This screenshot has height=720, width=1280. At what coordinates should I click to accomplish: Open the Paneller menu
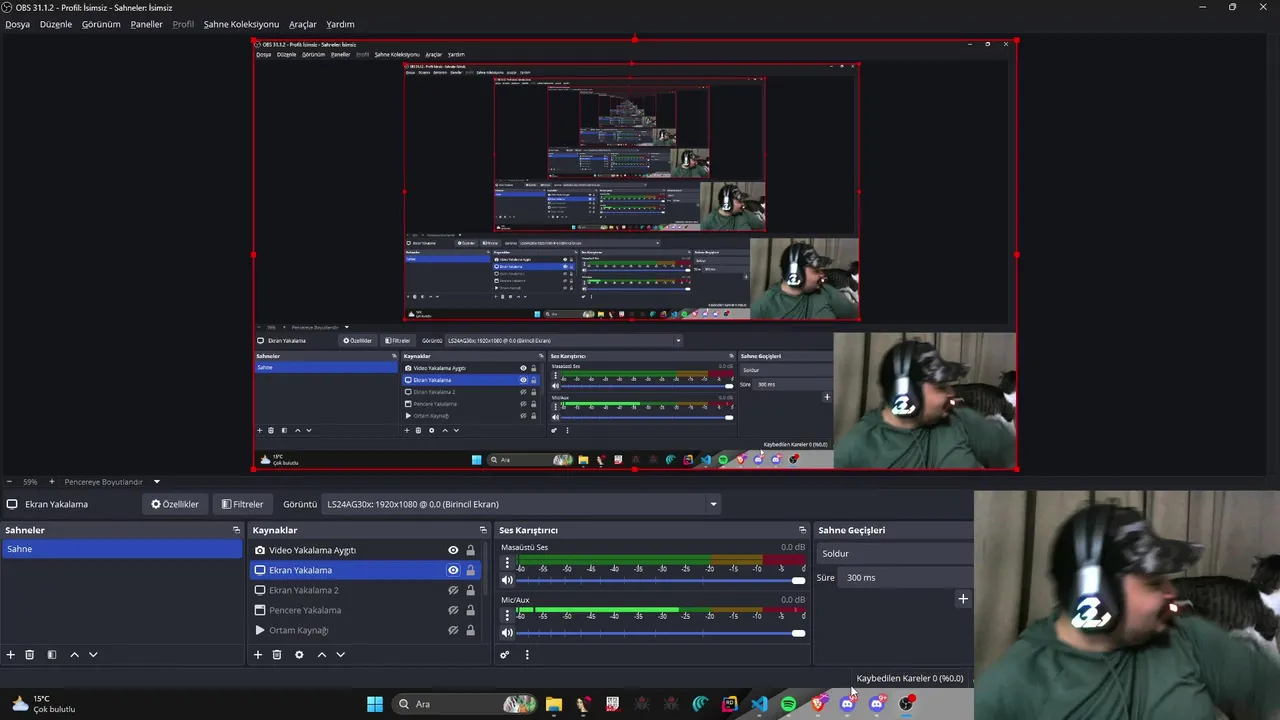pyautogui.click(x=146, y=24)
